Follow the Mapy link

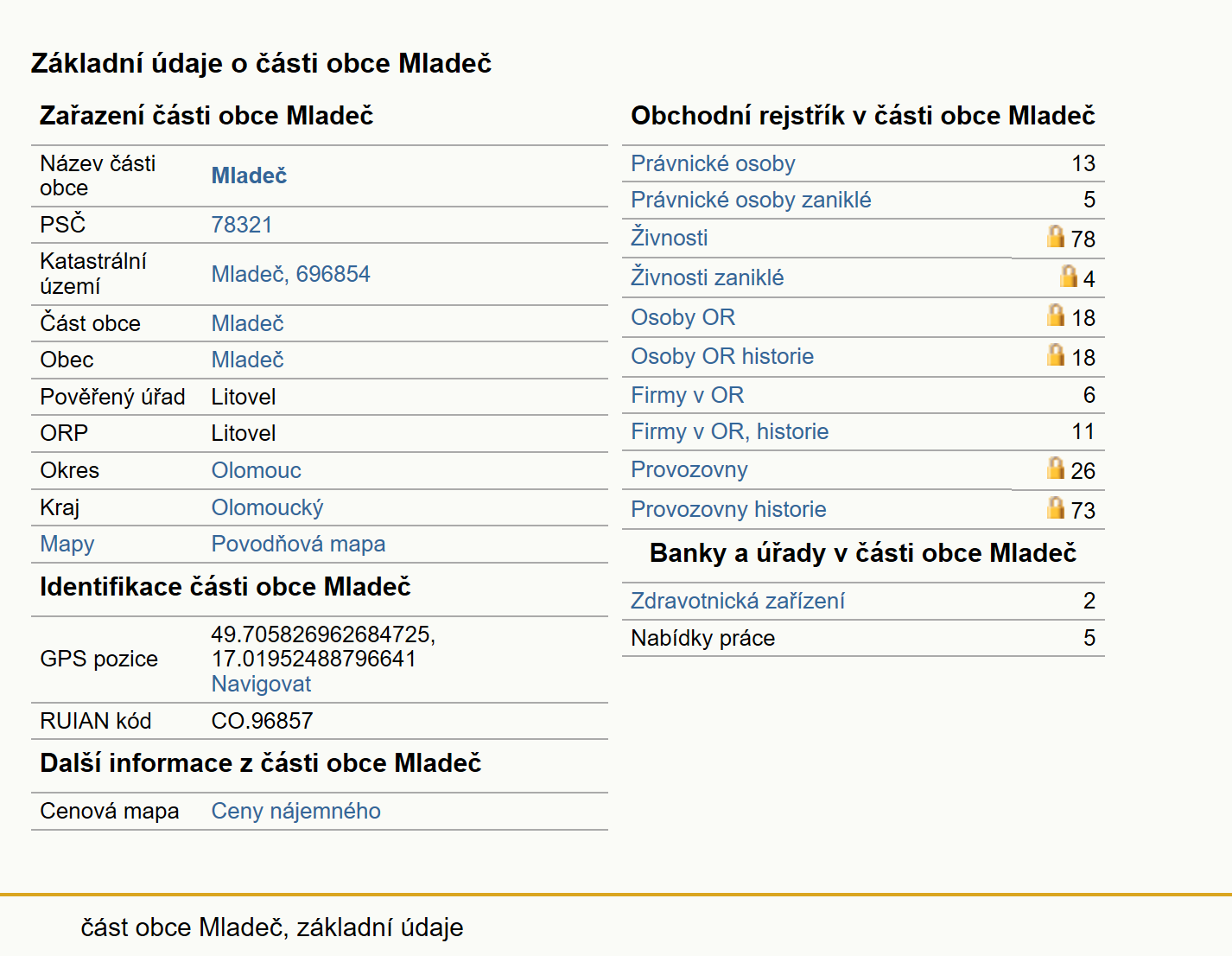[x=67, y=544]
